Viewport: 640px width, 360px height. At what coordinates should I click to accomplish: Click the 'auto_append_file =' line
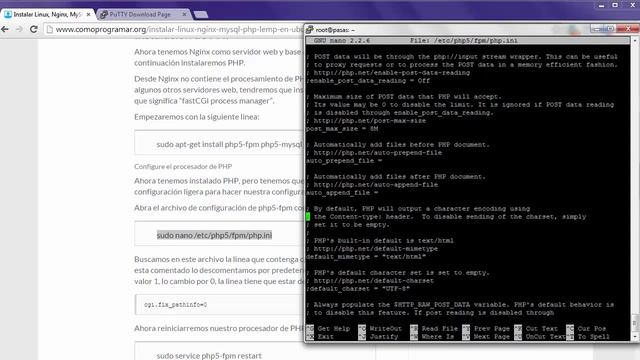[x=342, y=193]
